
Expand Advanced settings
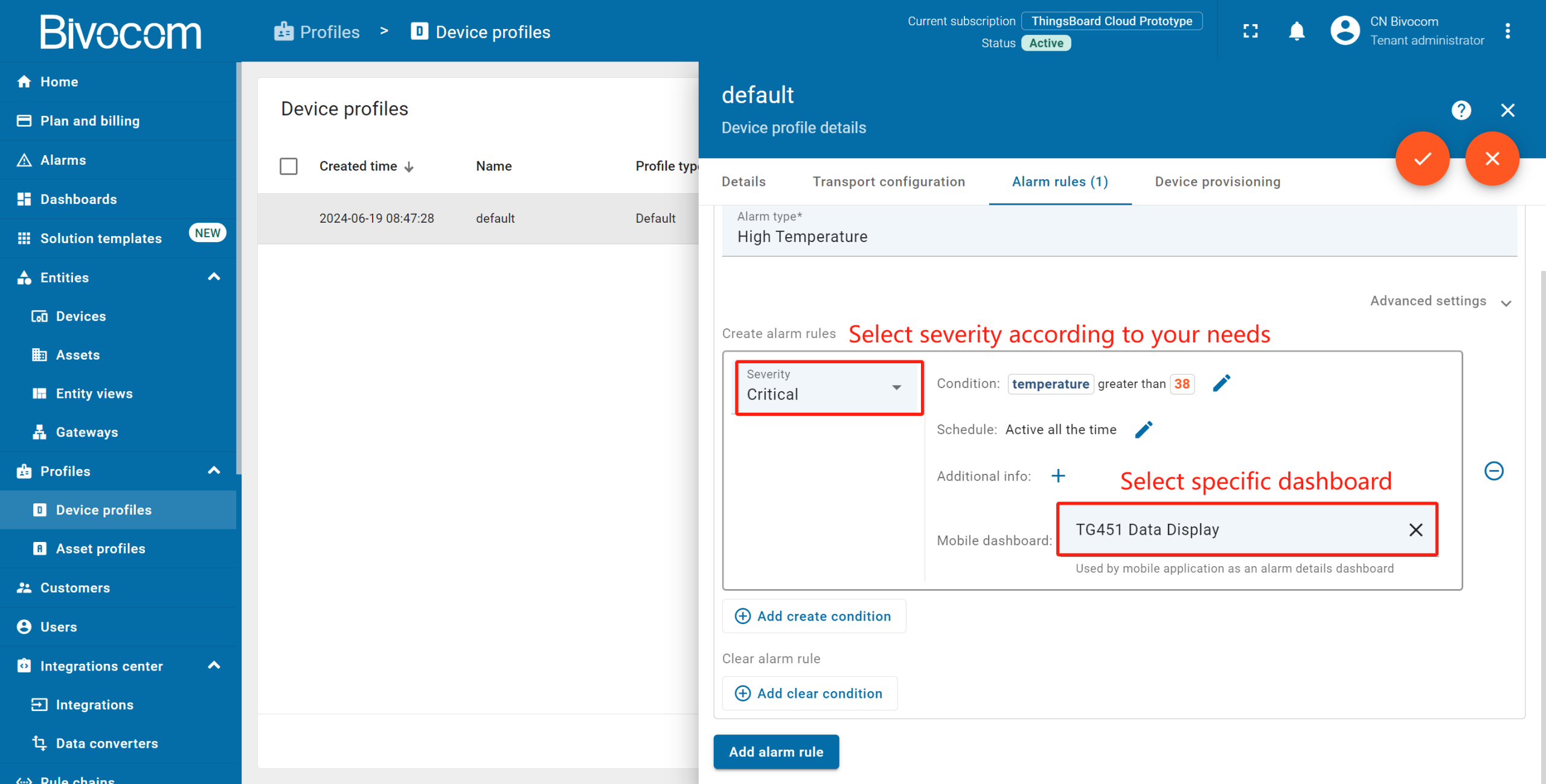click(x=1440, y=301)
